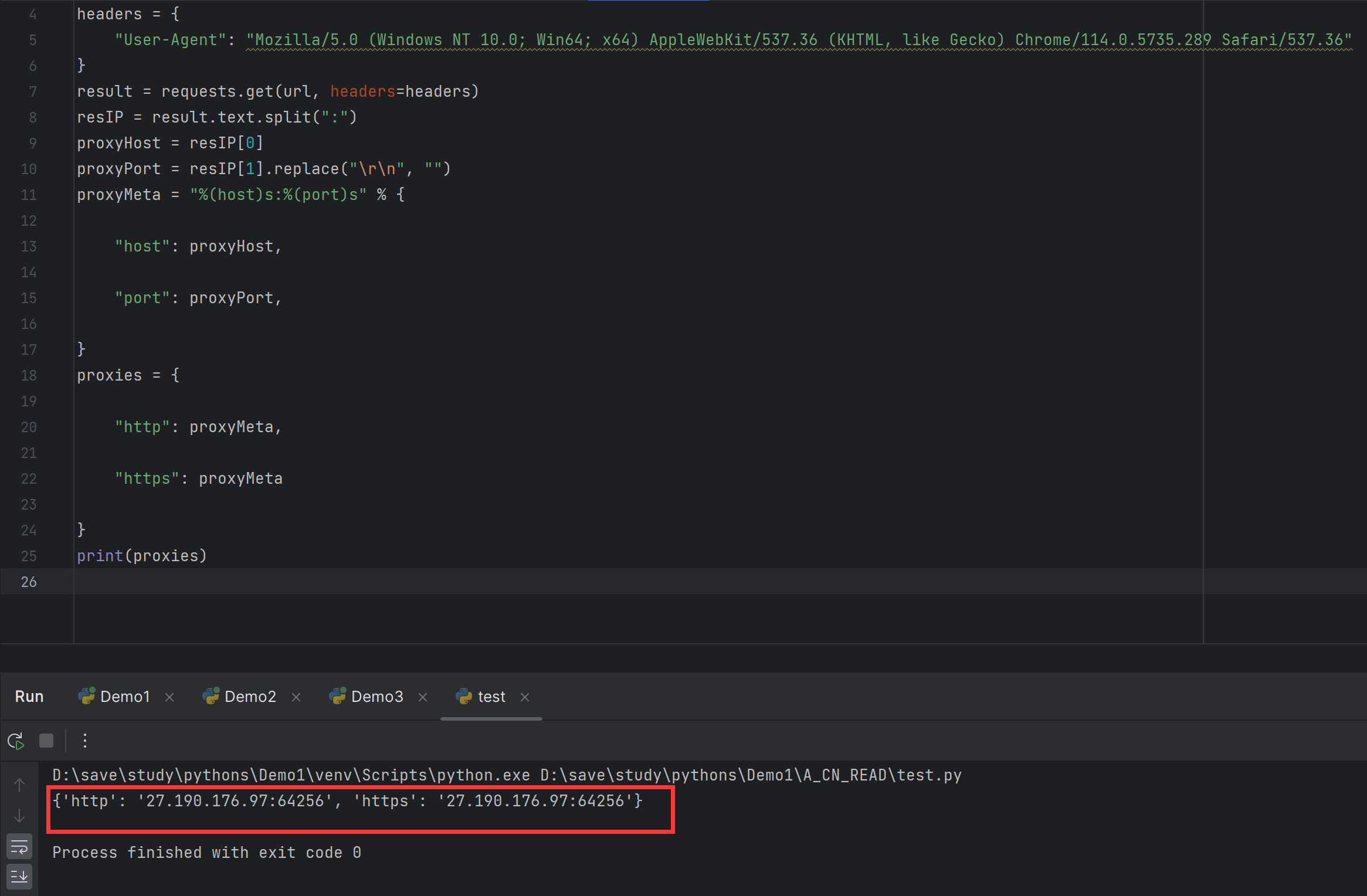
Task: Open the three-dot more actions menu
Action: 85,741
